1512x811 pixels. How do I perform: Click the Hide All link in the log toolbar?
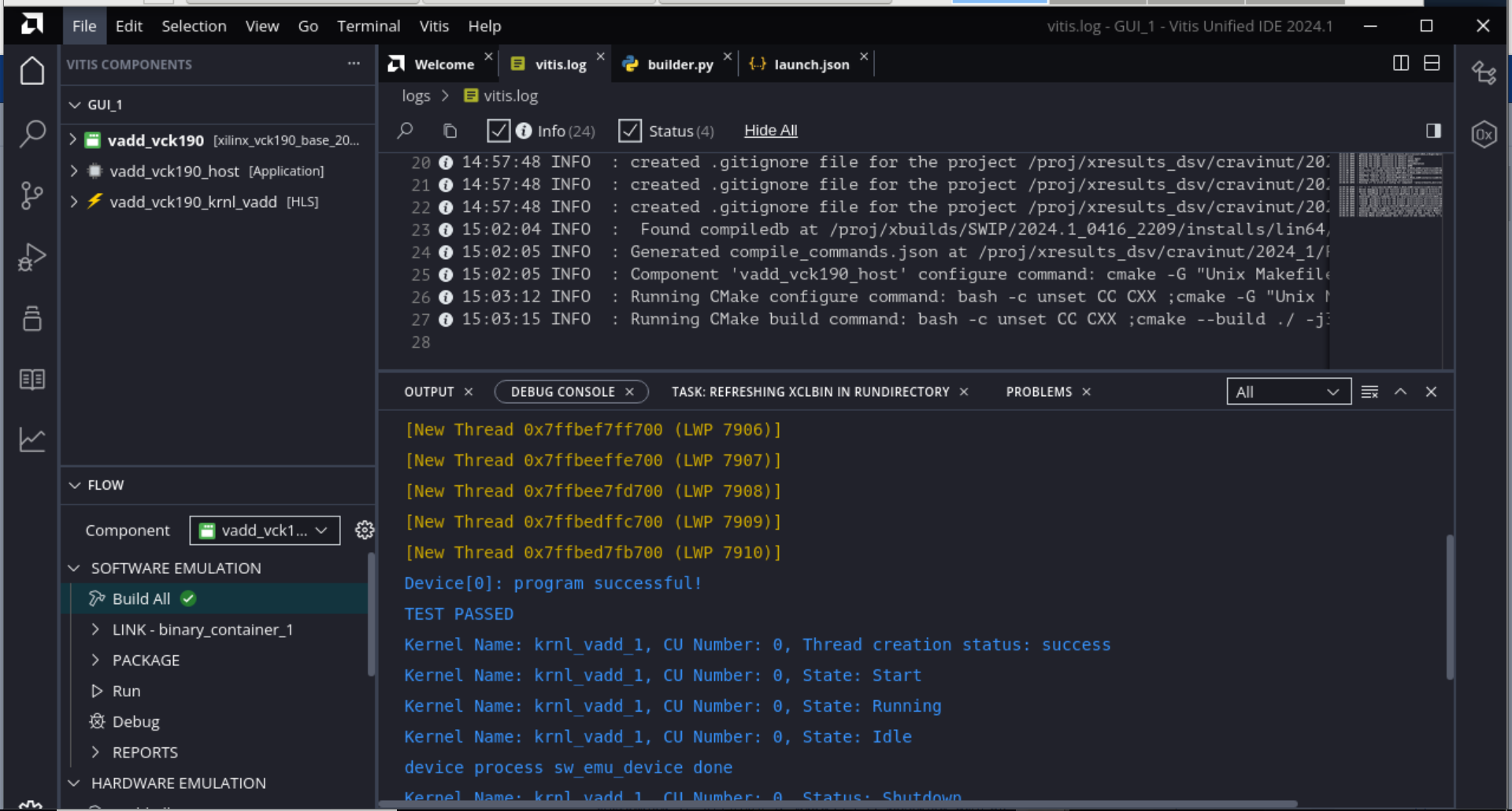pyautogui.click(x=770, y=130)
